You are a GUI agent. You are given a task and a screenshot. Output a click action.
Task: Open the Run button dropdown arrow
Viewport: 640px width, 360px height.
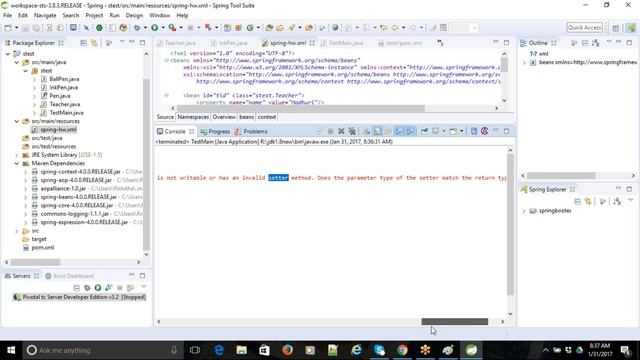click(162, 28)
